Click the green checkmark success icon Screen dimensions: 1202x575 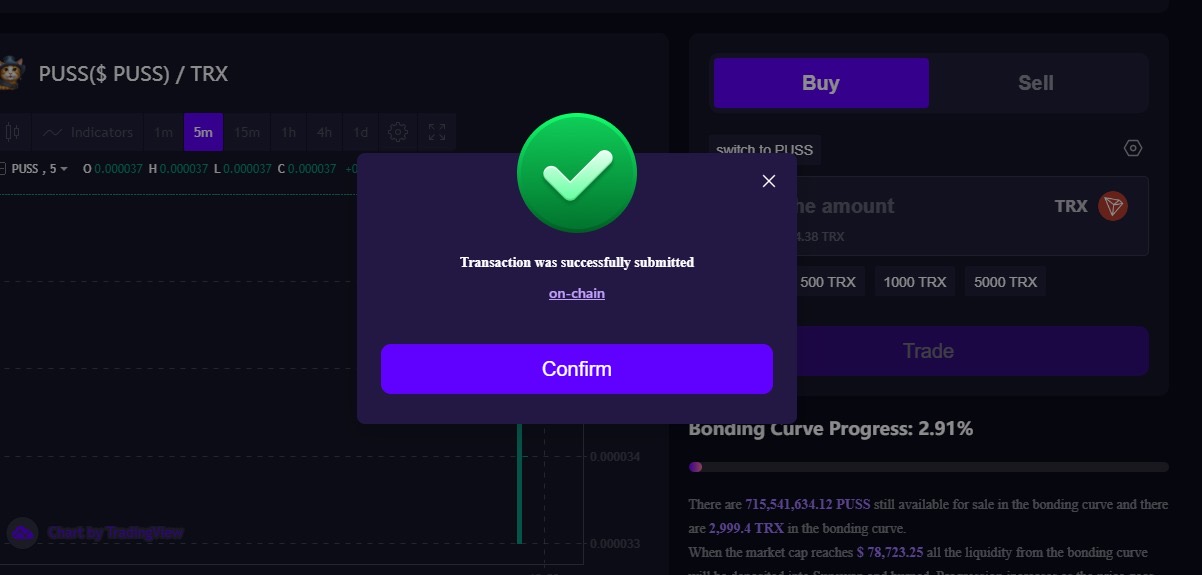coord(577,173)
